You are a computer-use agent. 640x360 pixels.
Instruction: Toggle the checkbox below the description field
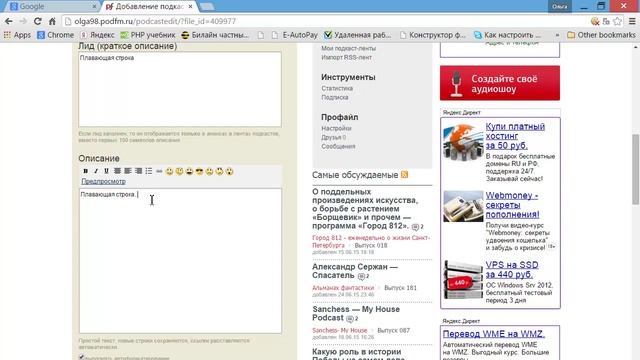point(82,357)
